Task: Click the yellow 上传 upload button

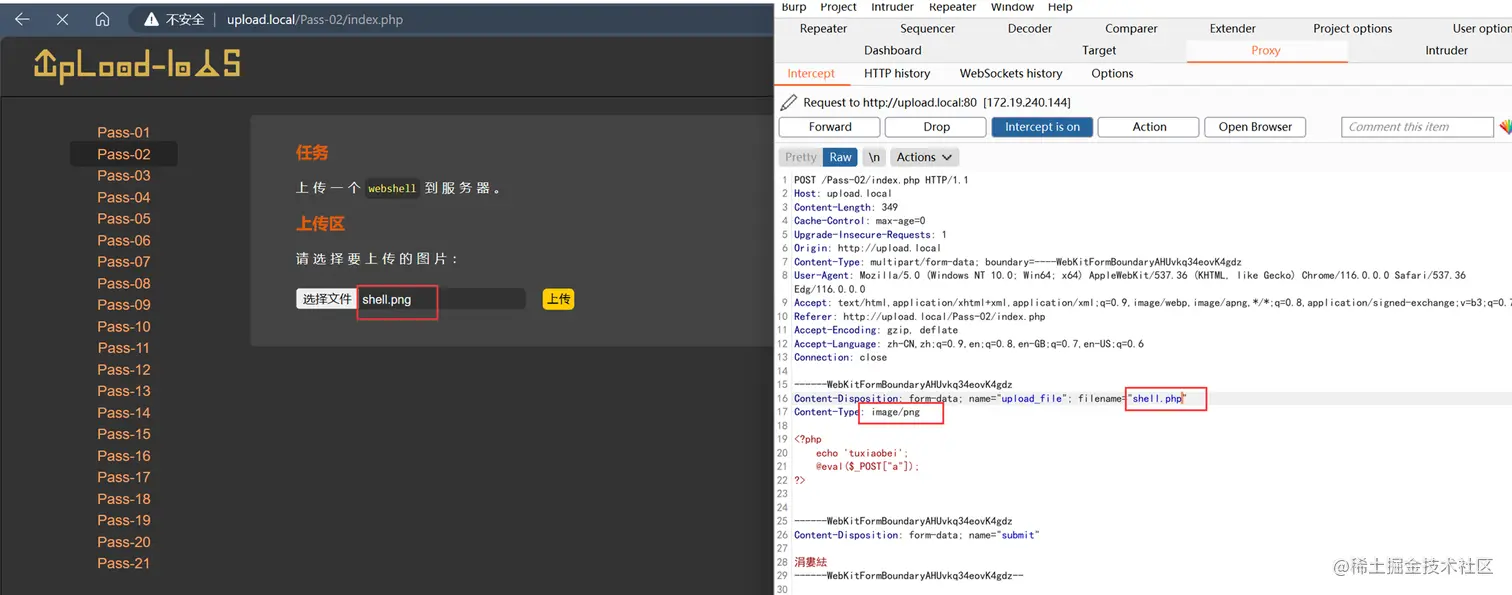Action: 558,299
